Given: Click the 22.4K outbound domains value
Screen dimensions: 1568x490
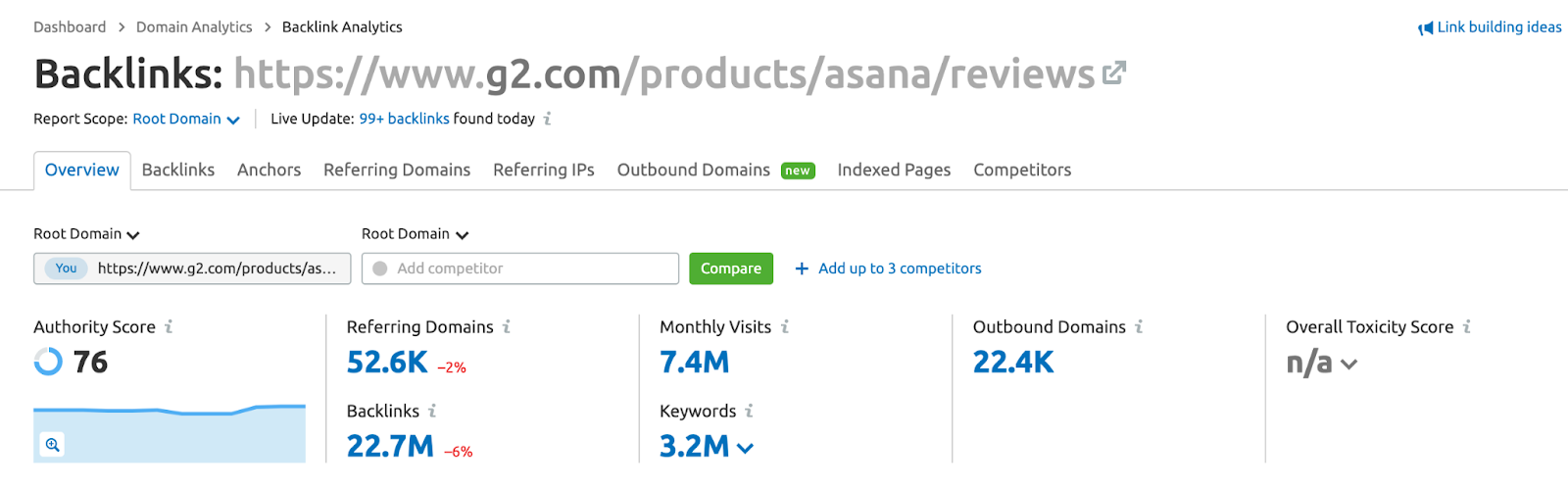Looking at the screenshot, I should pyautogui.click(x=1013, y=363).
